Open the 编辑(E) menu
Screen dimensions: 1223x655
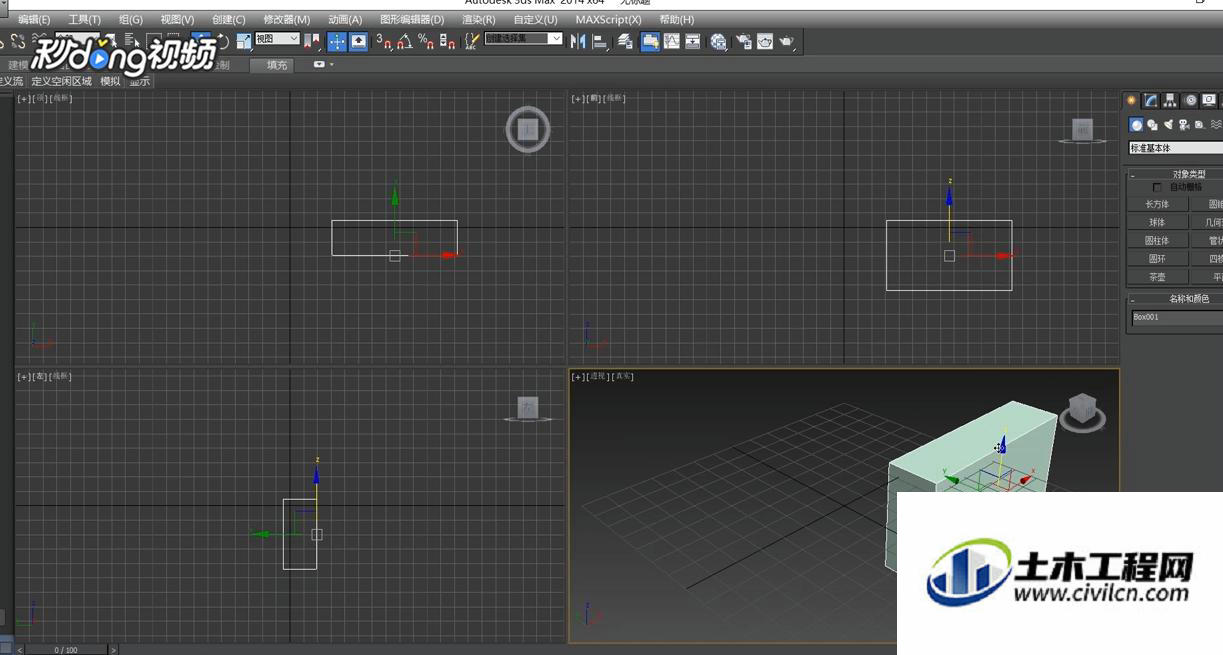coord(33,19)
